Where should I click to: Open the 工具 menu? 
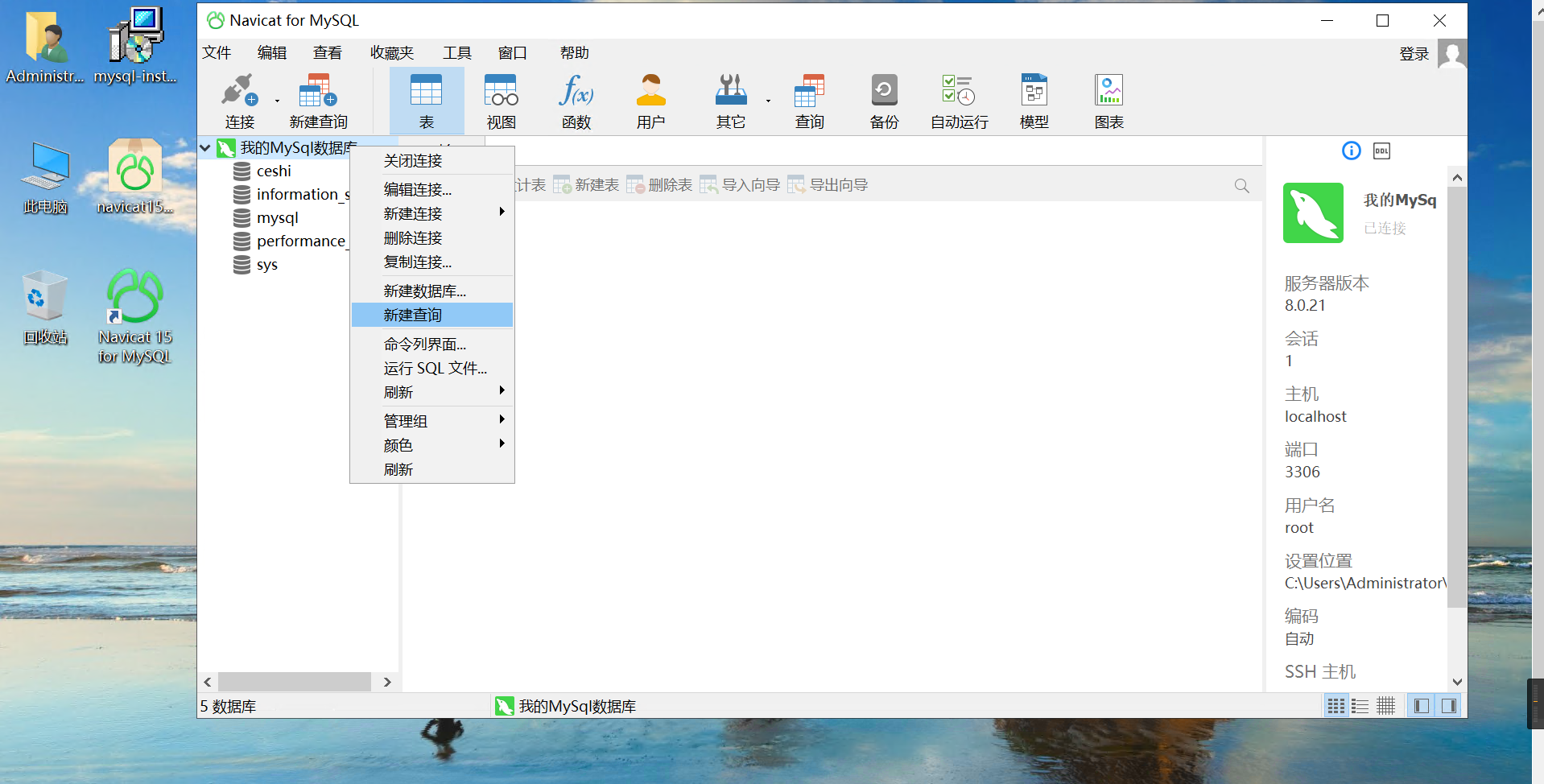point(457,53)
